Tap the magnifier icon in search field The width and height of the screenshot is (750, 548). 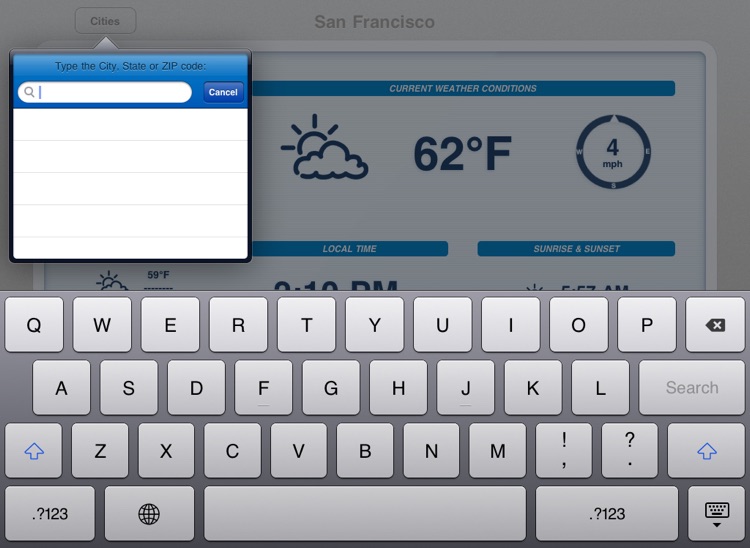tap(29, 92)
